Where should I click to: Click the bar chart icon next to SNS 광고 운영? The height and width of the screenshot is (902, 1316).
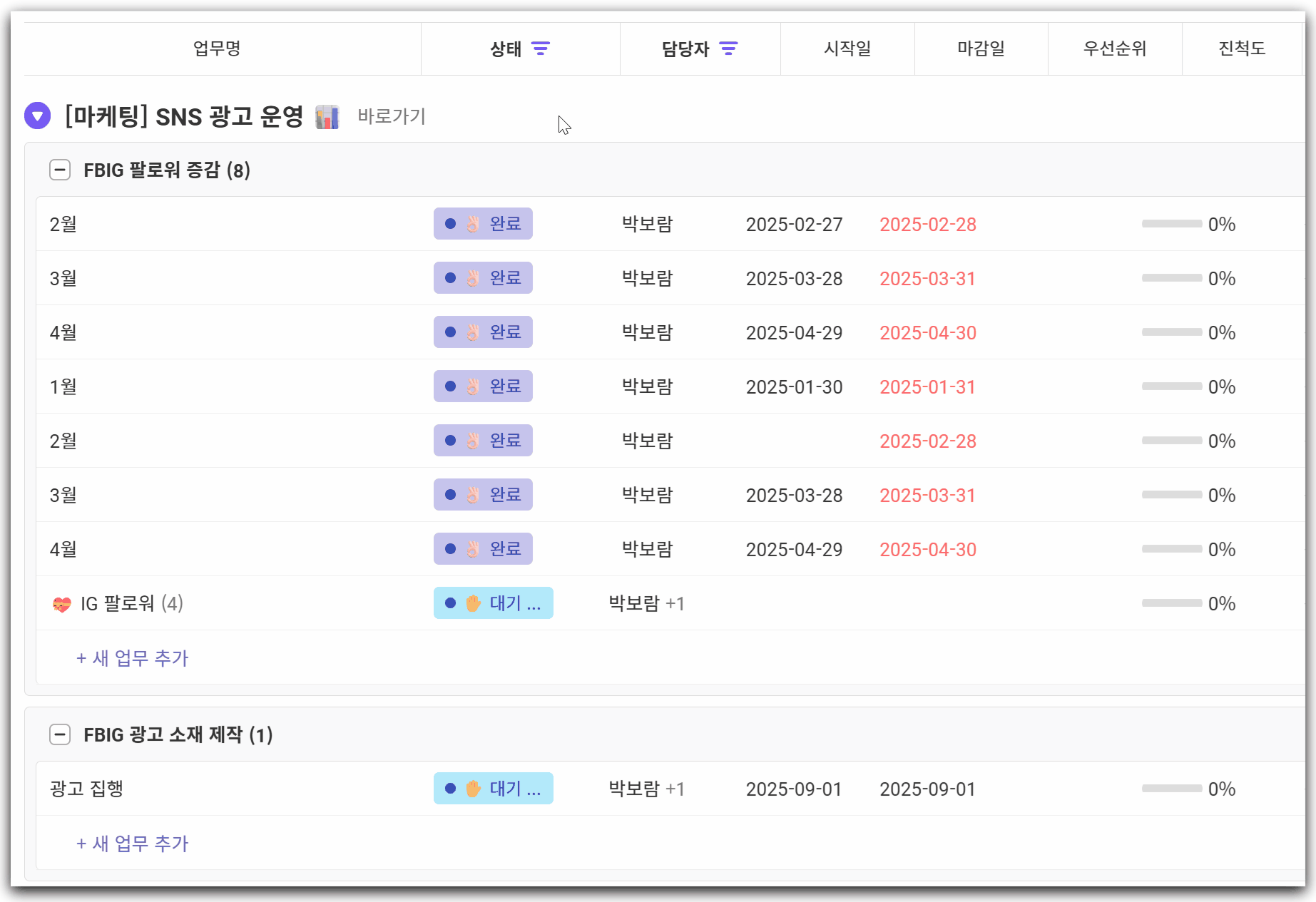[327, 117]
